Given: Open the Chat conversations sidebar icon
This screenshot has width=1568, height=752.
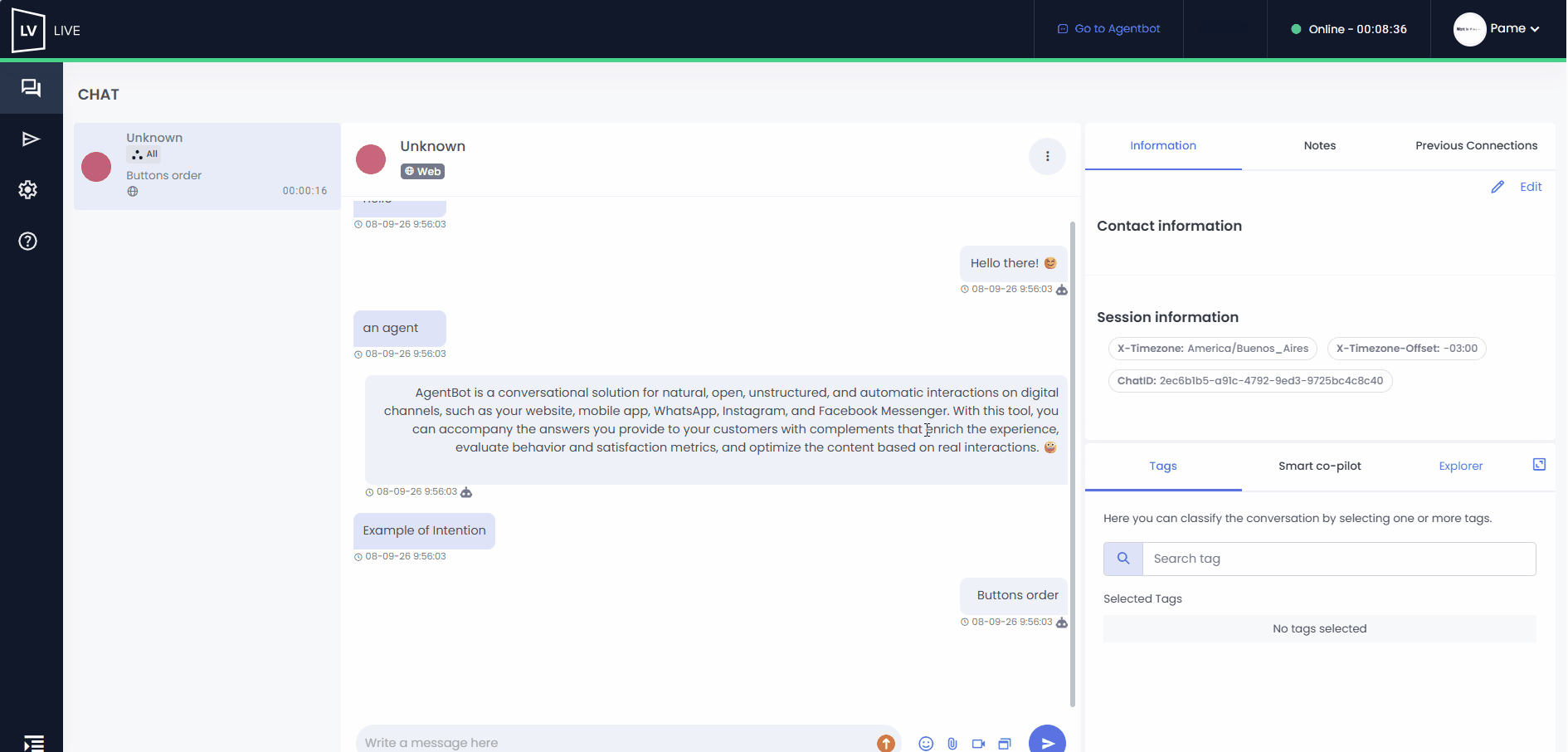Looking at the screenshot, I should 31,88.
